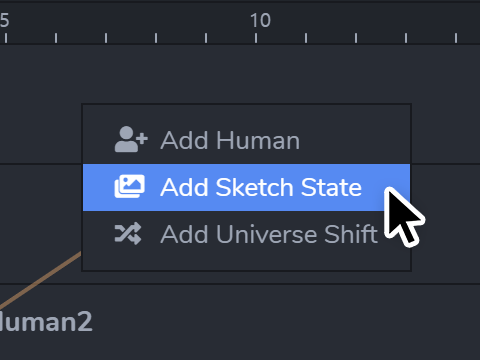Click the shuffle arrows icon for Universe Shift
Viewport: 480px width, 360px height.
128,234
